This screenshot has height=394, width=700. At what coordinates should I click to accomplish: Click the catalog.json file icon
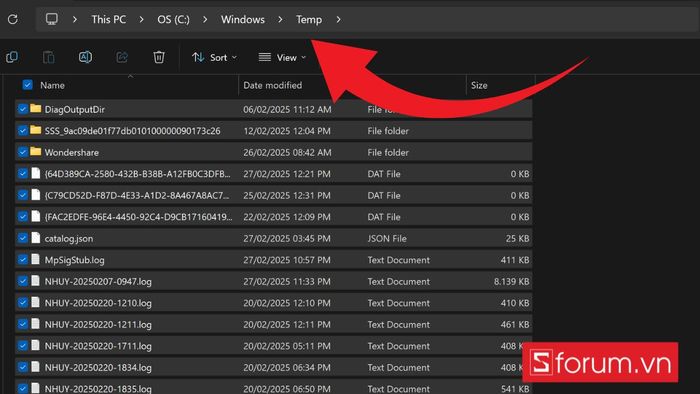36,238
